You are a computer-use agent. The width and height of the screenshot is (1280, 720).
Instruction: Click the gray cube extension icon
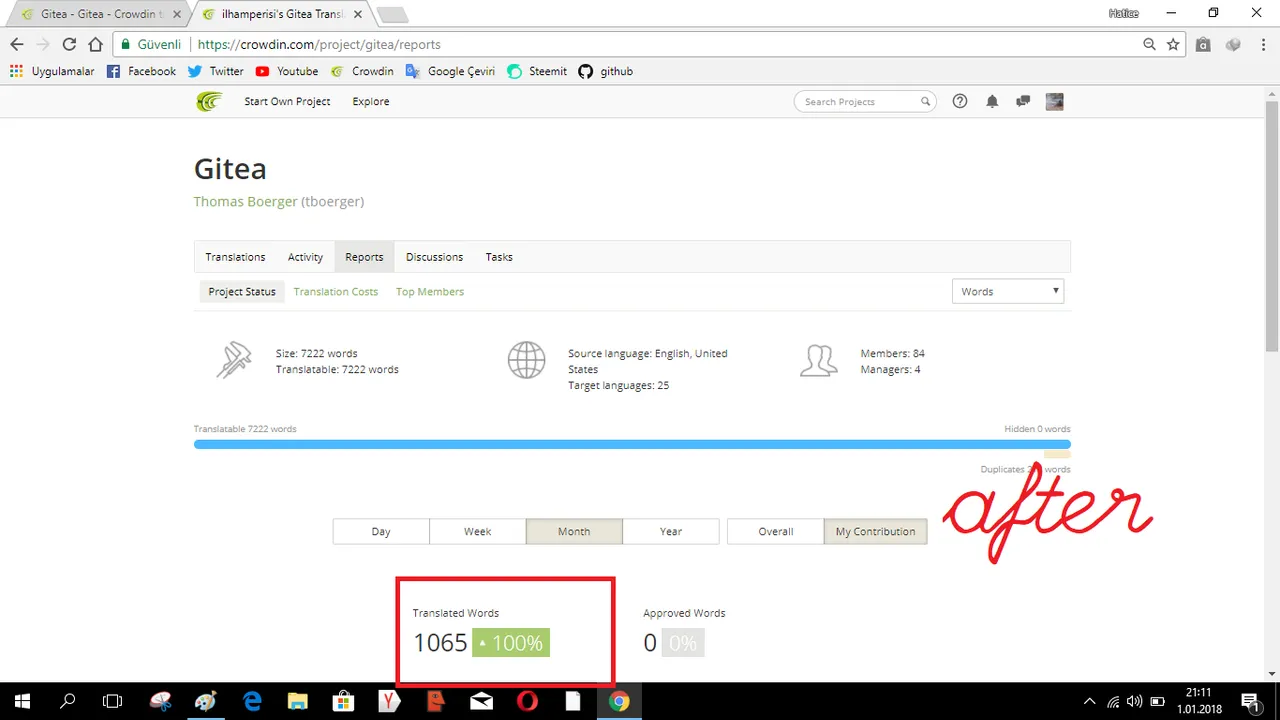[1233, 44]
